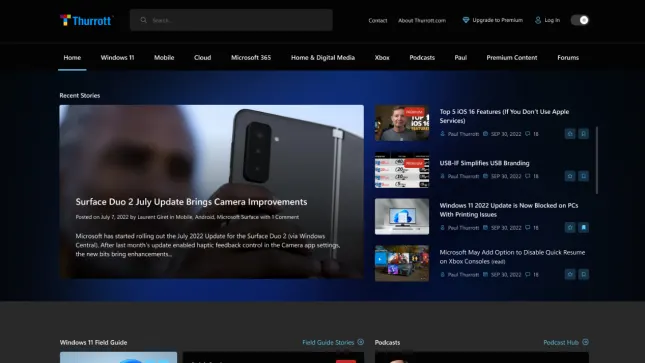Screen dimensions: 645x363
Task: Toggle the dark mode switch
Action: [x=580, y=20]
